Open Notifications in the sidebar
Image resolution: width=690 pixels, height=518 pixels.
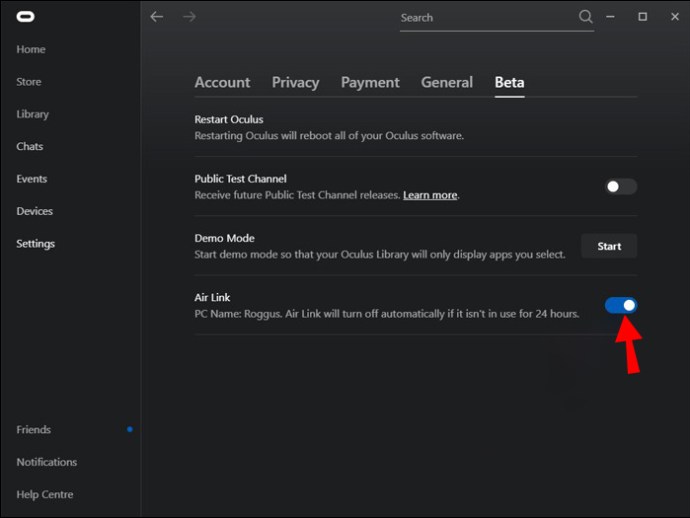[47, 462]
